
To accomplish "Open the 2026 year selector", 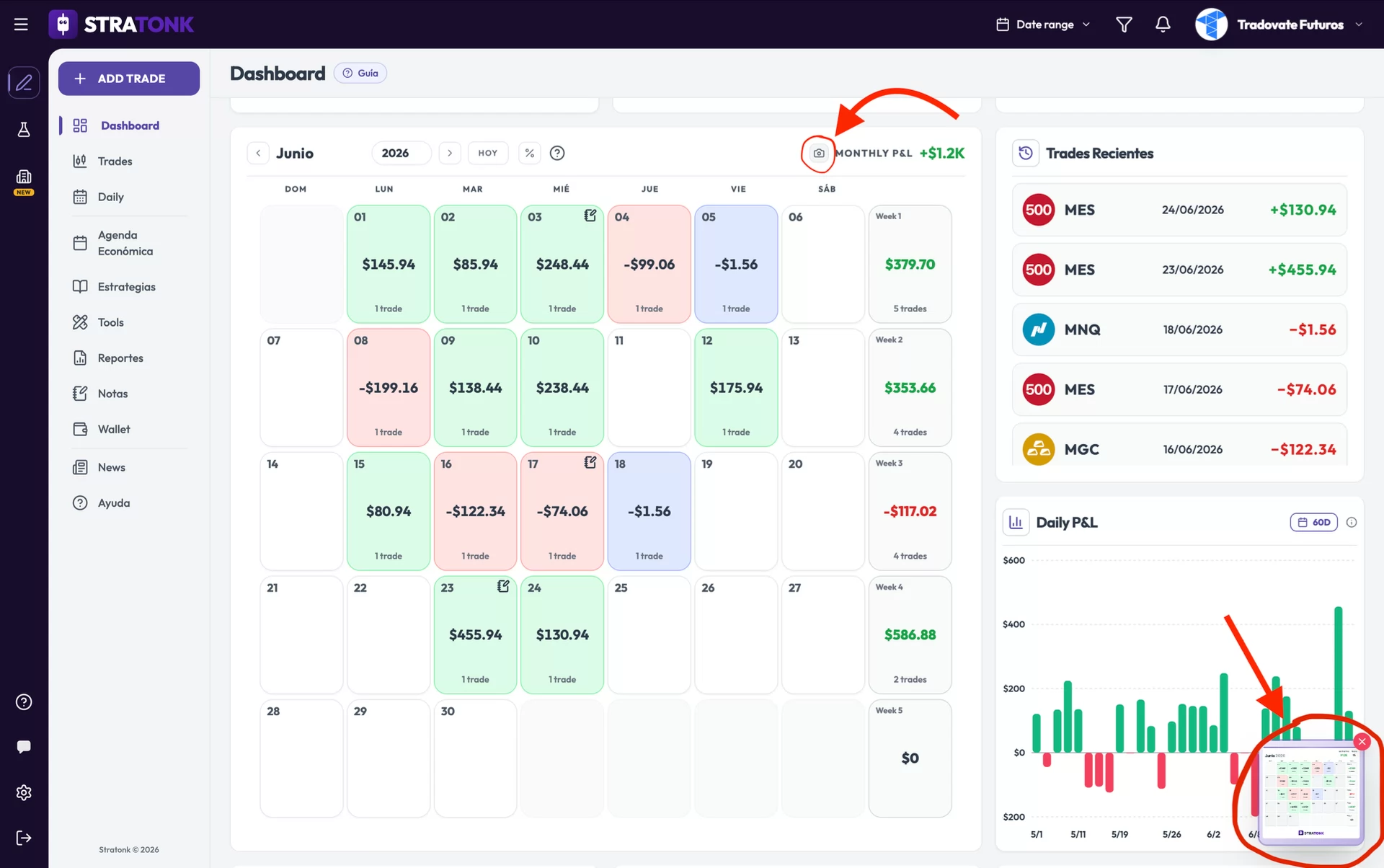I will pos(402,153).
